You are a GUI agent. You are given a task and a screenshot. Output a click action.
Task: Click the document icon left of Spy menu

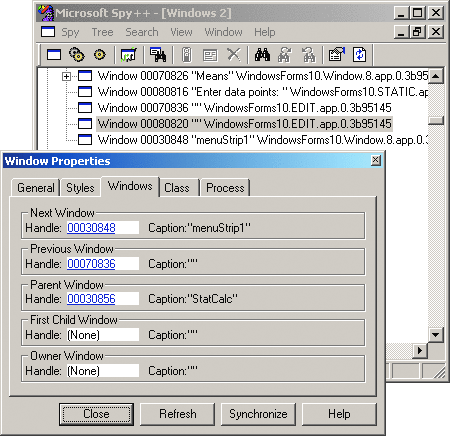click(48, 32)
